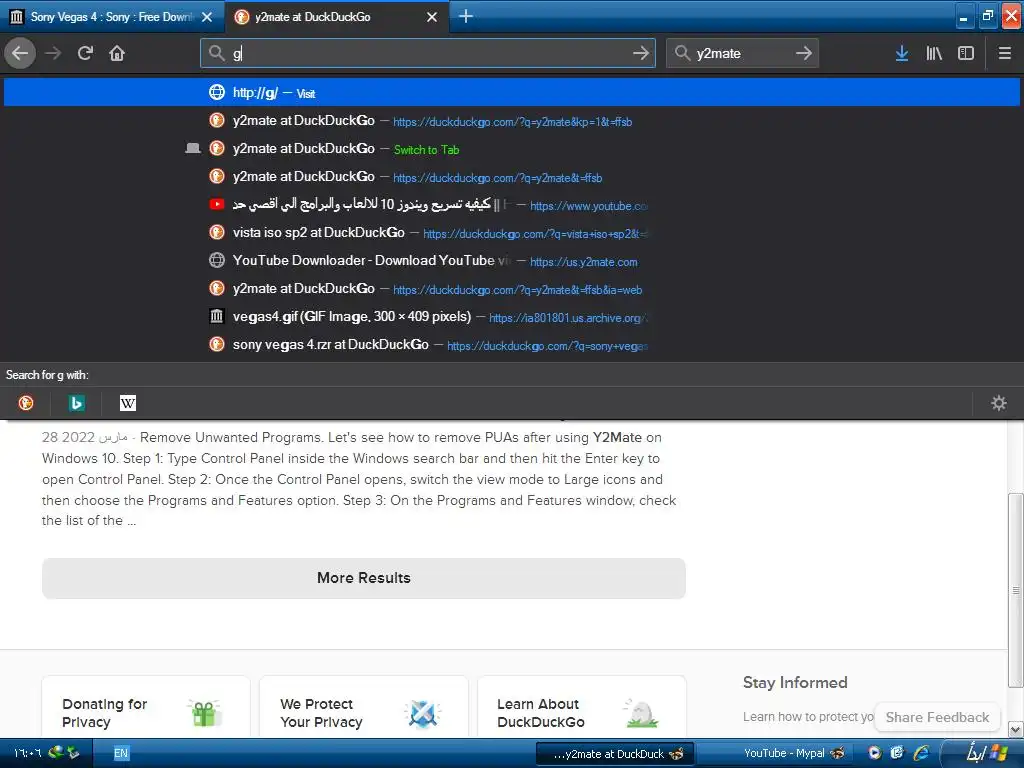
Task: Open the Arabic YouTube video suggestion
Action: (x=512, y=205)
